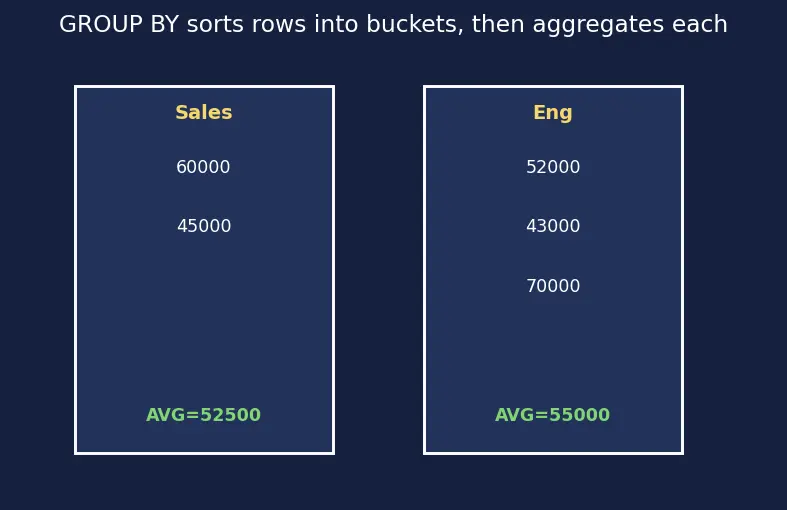787x510 pixels.
Task: Click the white border of the Eng box
Action: coord(425,271)
